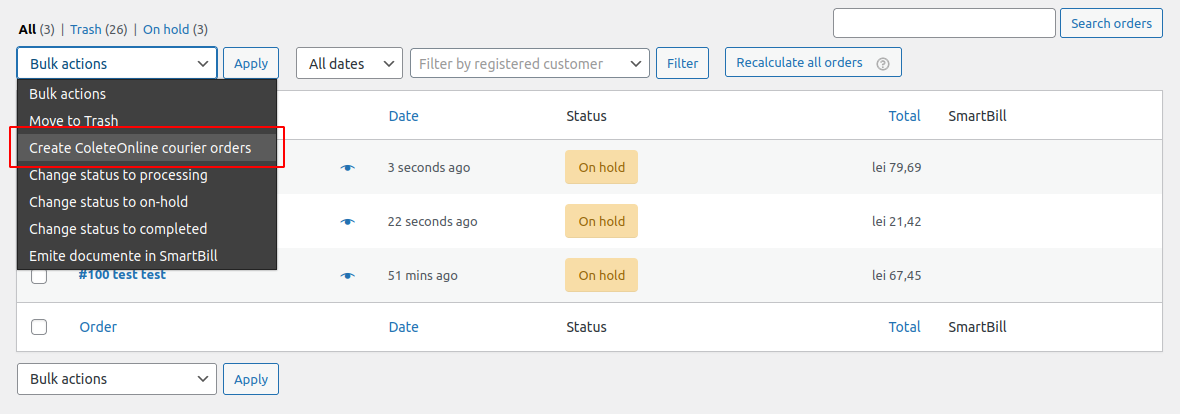Screen dimensions: 1180x414
Task: Choose Emite documente in SmartBill option
Action: (147, 255)
